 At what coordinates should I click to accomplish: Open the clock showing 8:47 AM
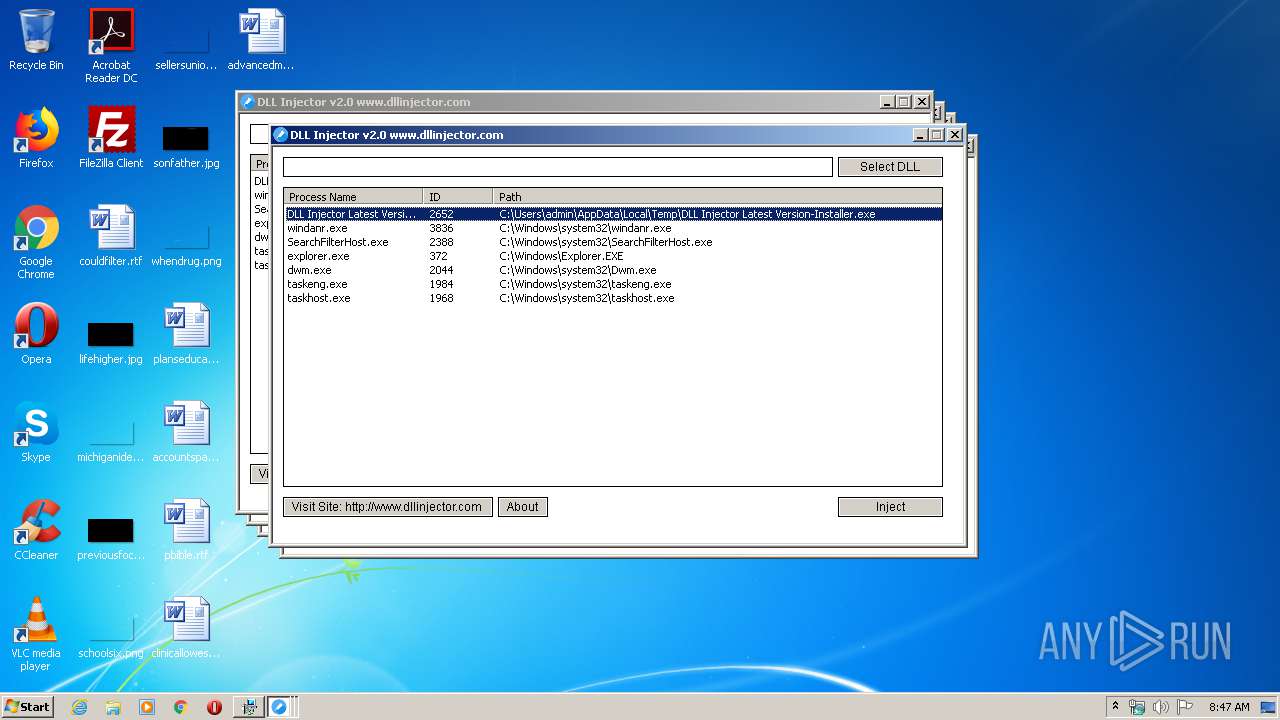click(1229, 707)
